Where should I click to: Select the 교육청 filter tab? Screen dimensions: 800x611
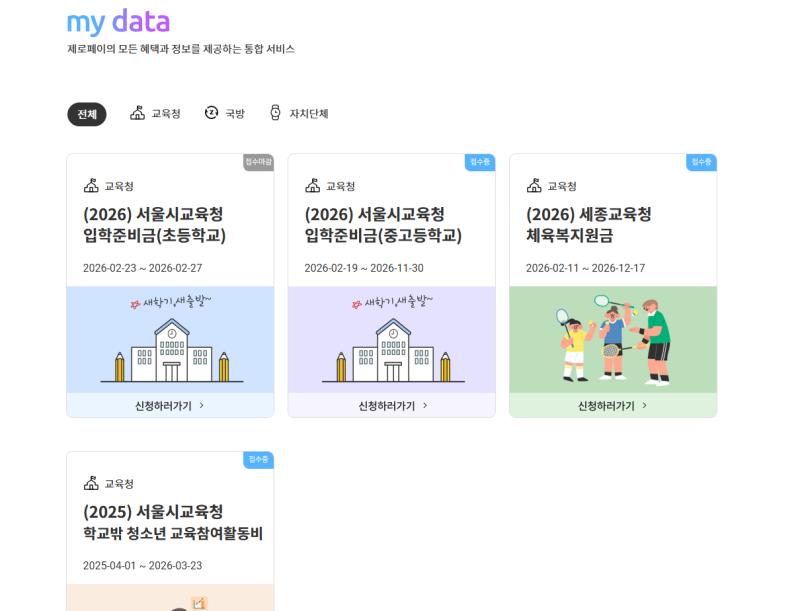point(155,113)
